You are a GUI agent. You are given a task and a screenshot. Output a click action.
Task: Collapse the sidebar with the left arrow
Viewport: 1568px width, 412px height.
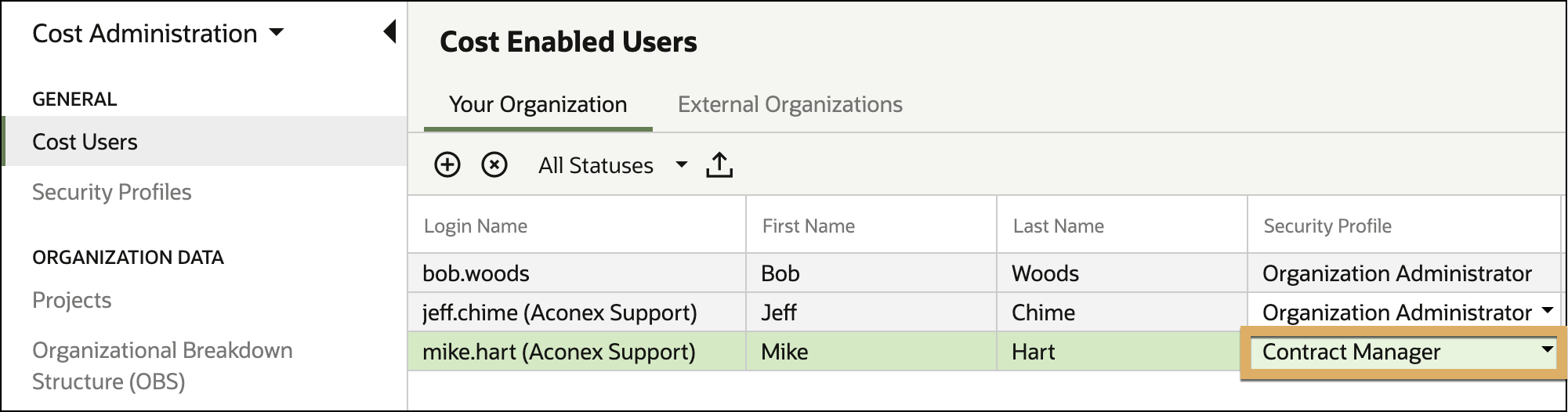click(x=389, y=32)
